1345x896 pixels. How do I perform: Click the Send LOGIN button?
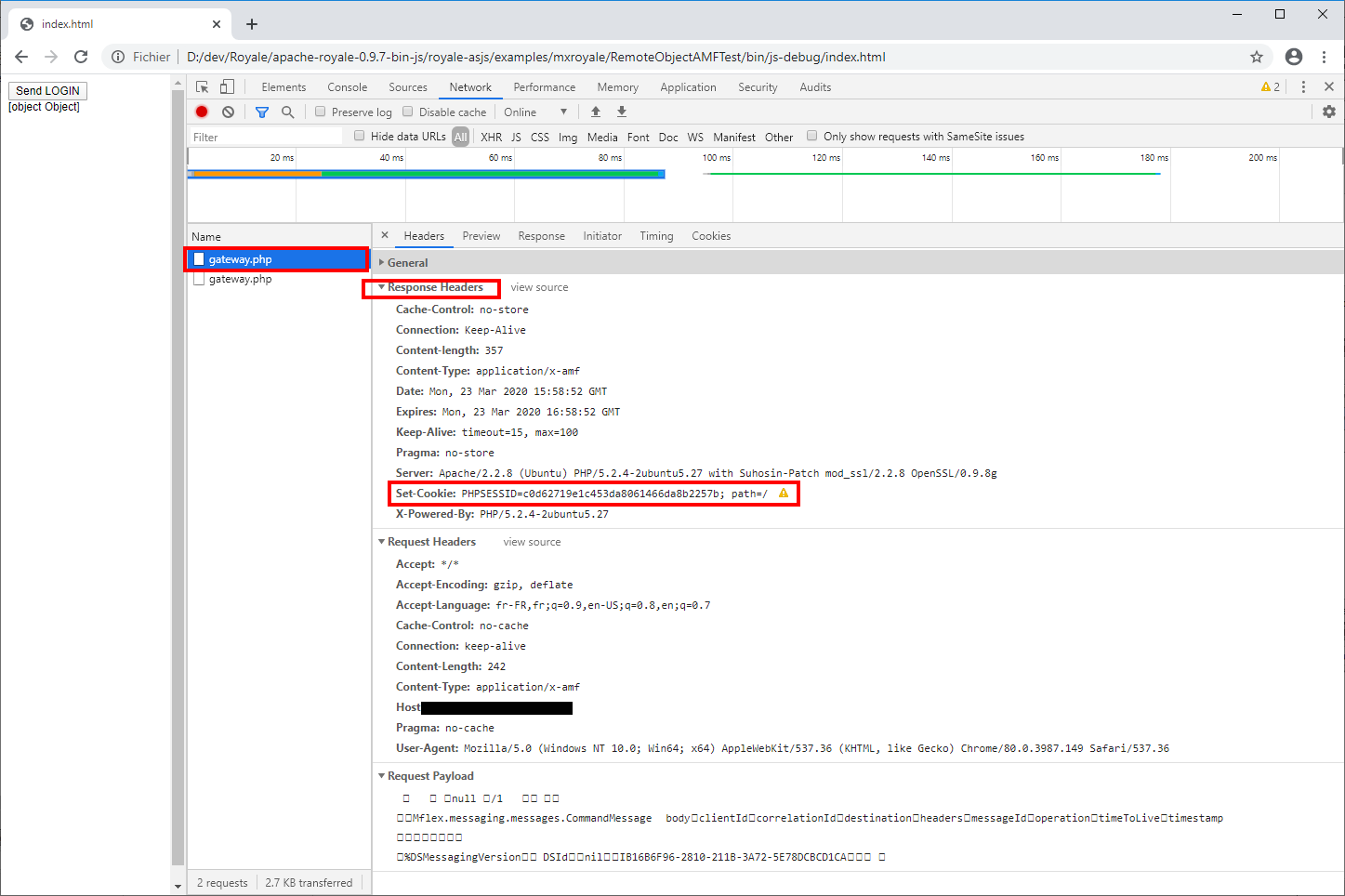[x=47, y=90]
